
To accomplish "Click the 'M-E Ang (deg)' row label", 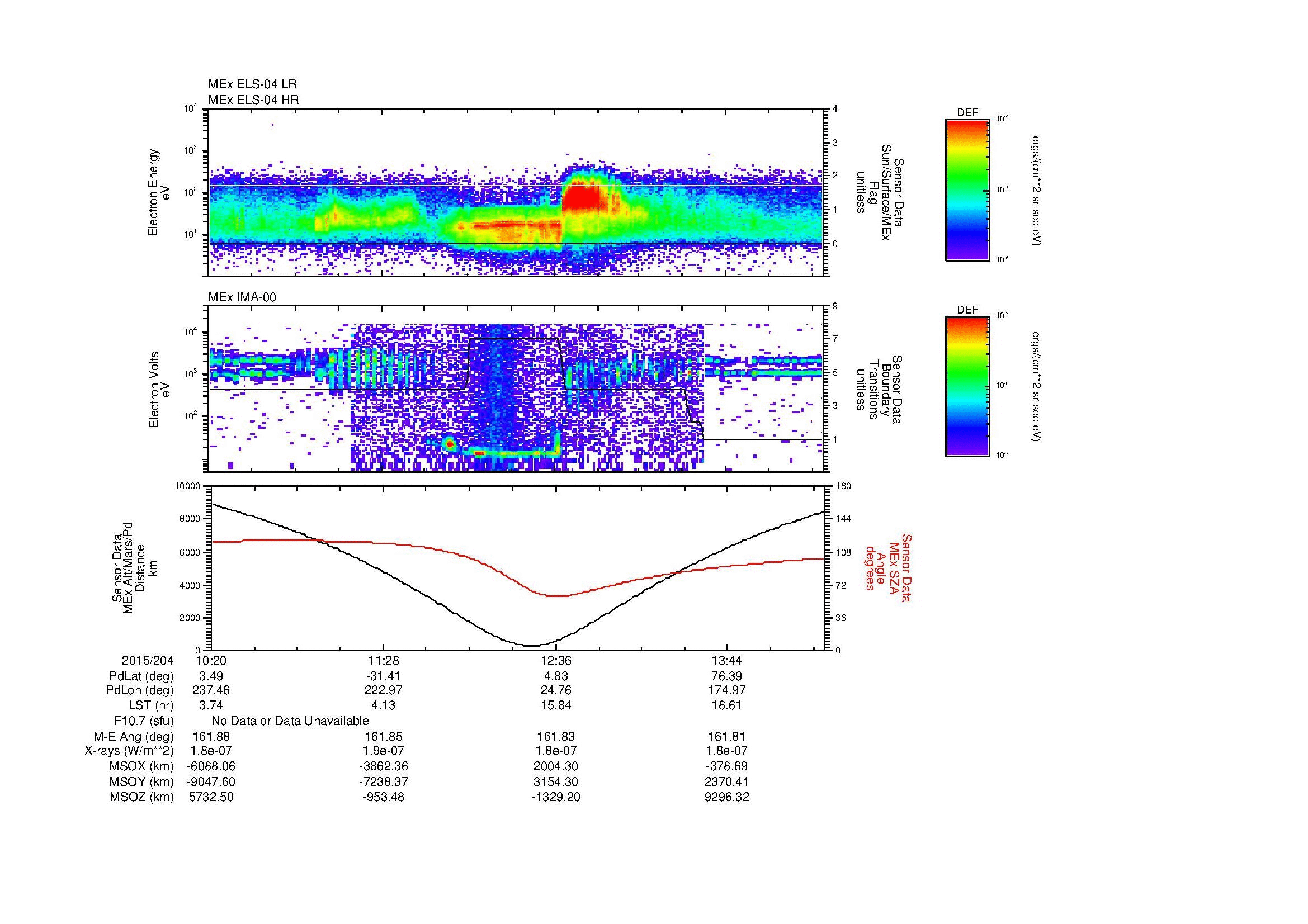I will click(134, 736).
